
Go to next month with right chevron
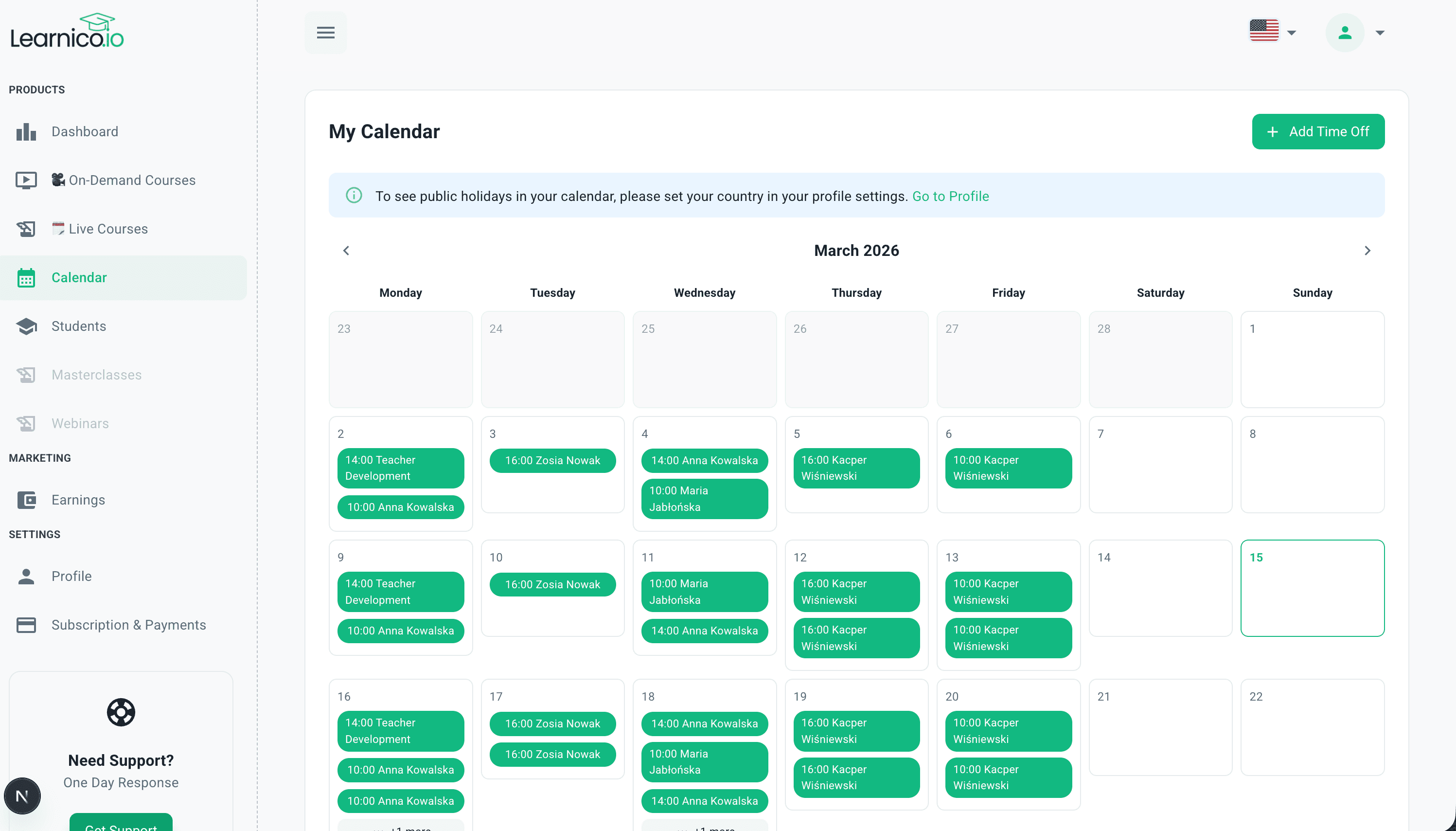[x=1367, y=251]
